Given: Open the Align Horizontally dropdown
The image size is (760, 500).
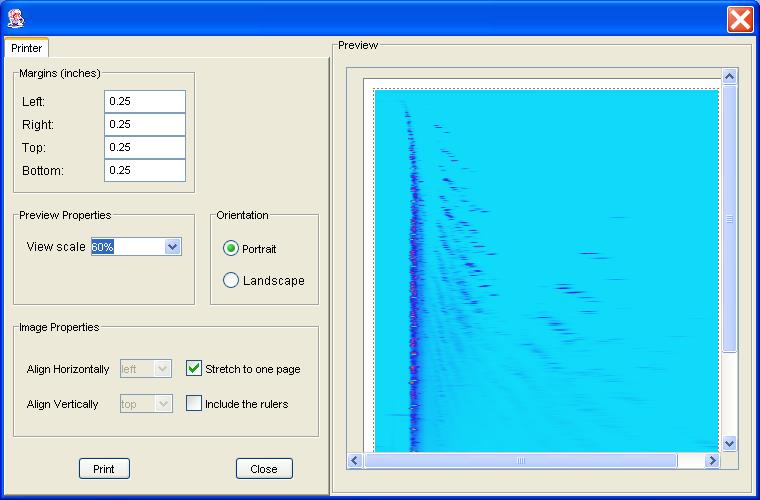Looking at the screenshot, I should 146,369.
